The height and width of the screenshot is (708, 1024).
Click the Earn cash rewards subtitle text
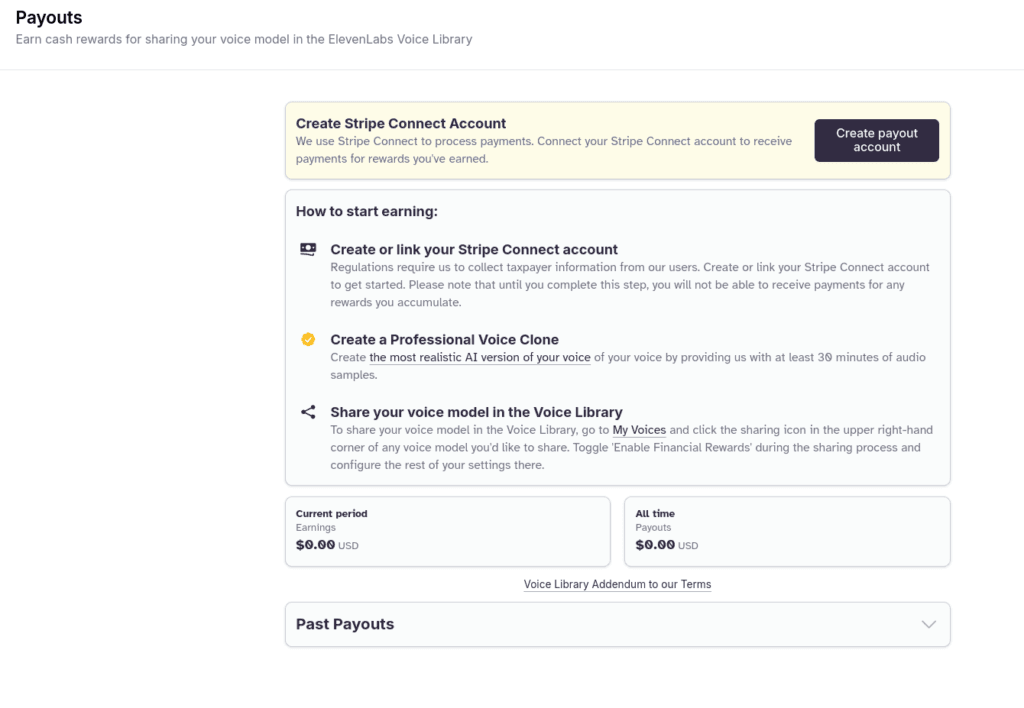coord(244,39)
